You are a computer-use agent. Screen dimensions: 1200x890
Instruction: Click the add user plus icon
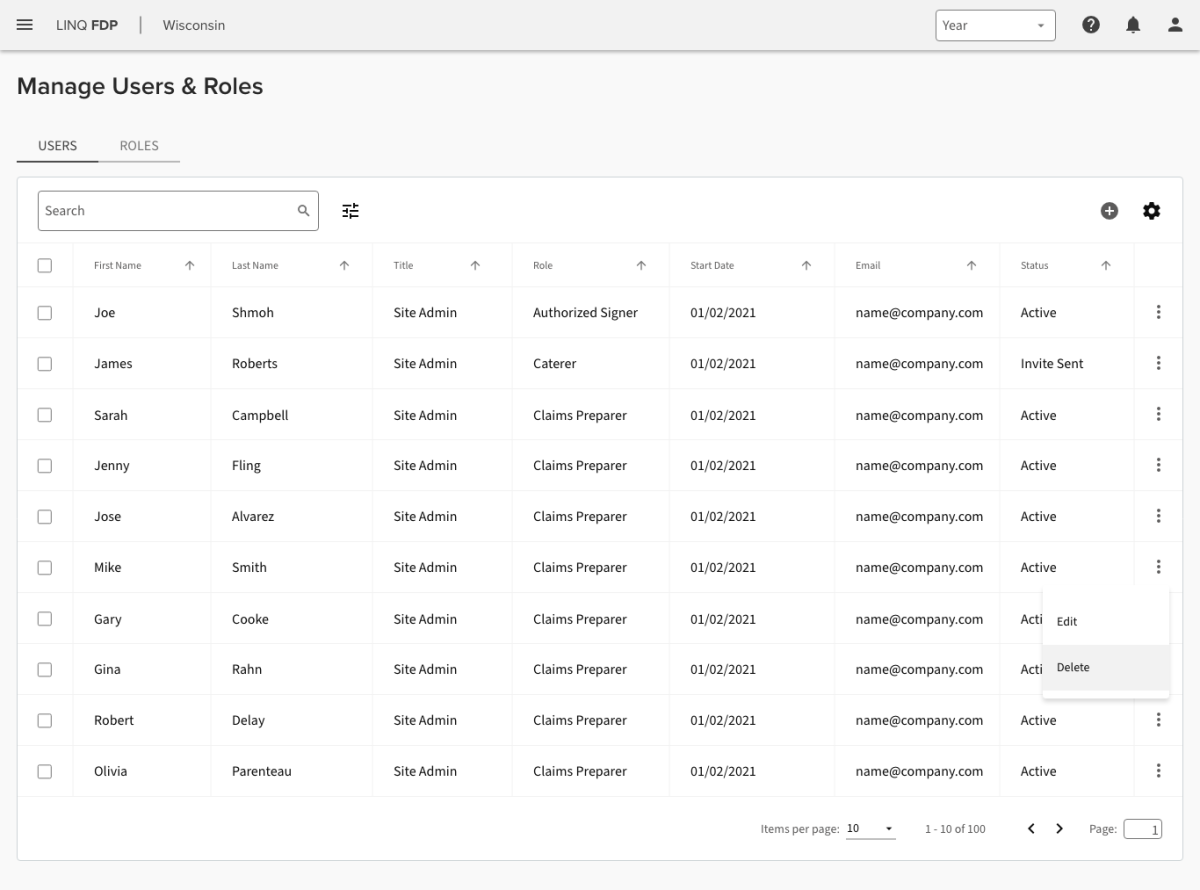(1109, 211)
